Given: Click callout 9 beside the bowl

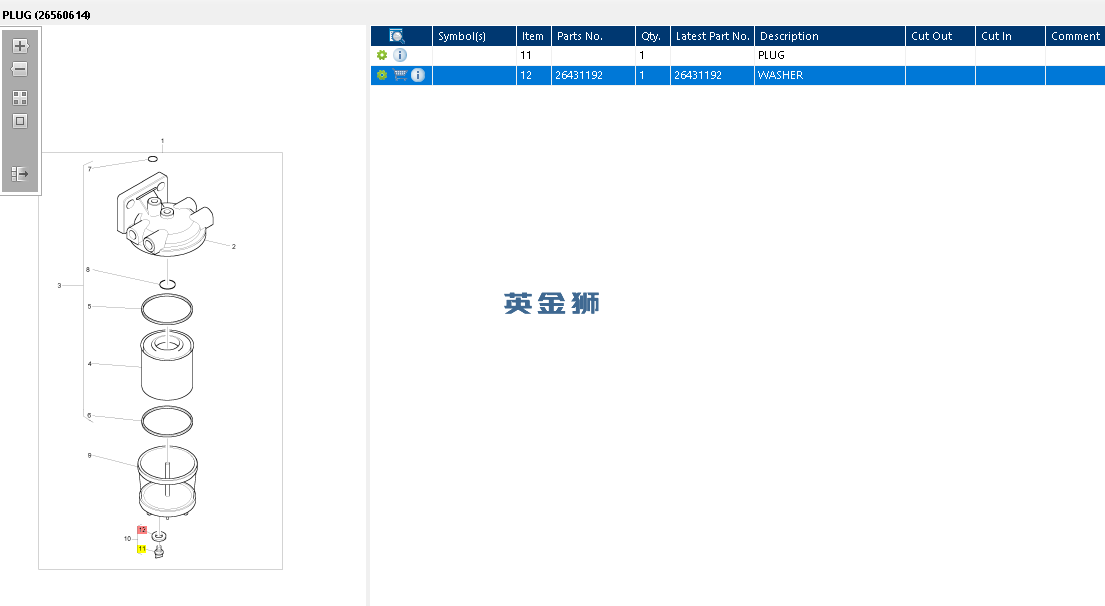Looking at the screenshot, I should [89, 455].
